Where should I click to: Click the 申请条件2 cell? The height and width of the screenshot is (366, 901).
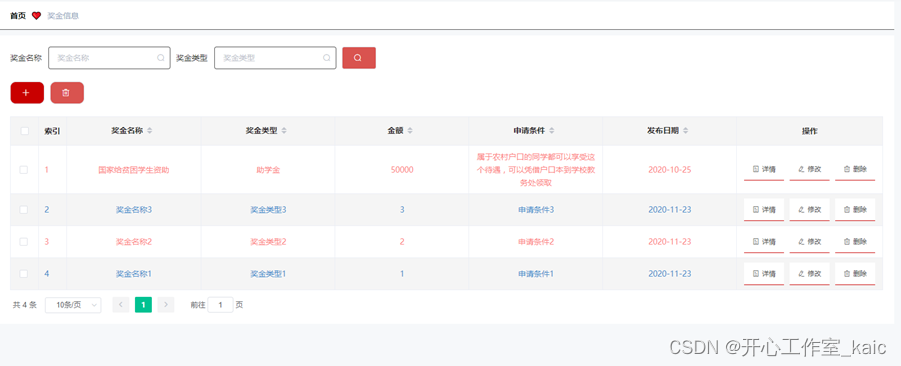pyautogui.click(x=536, y=242)
